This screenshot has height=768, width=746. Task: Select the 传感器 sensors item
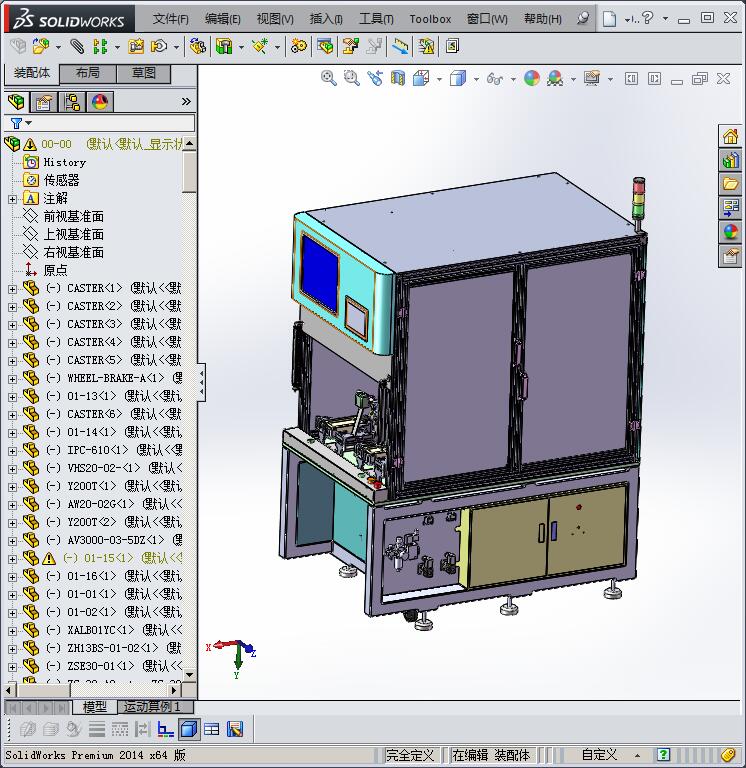[61, 180]
